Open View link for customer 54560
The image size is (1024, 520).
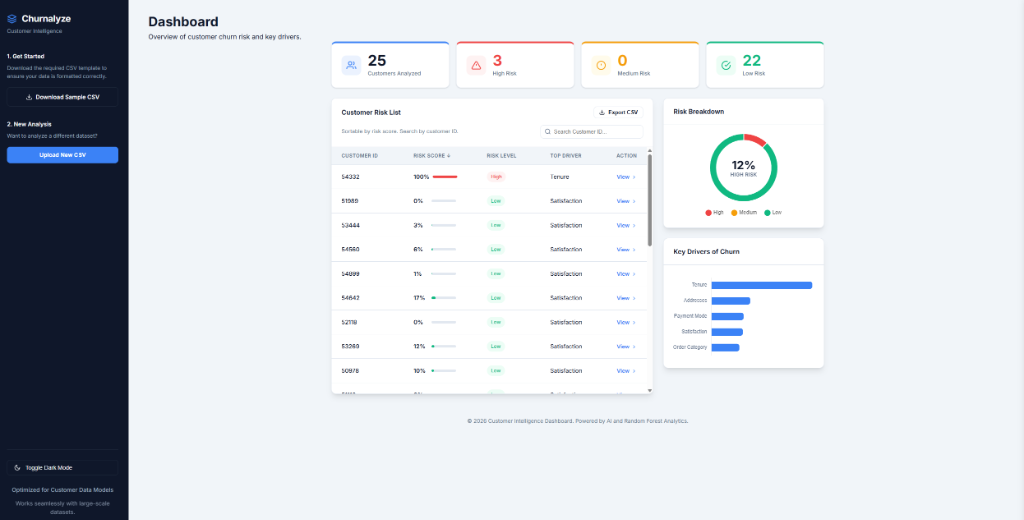coord(626,250)
